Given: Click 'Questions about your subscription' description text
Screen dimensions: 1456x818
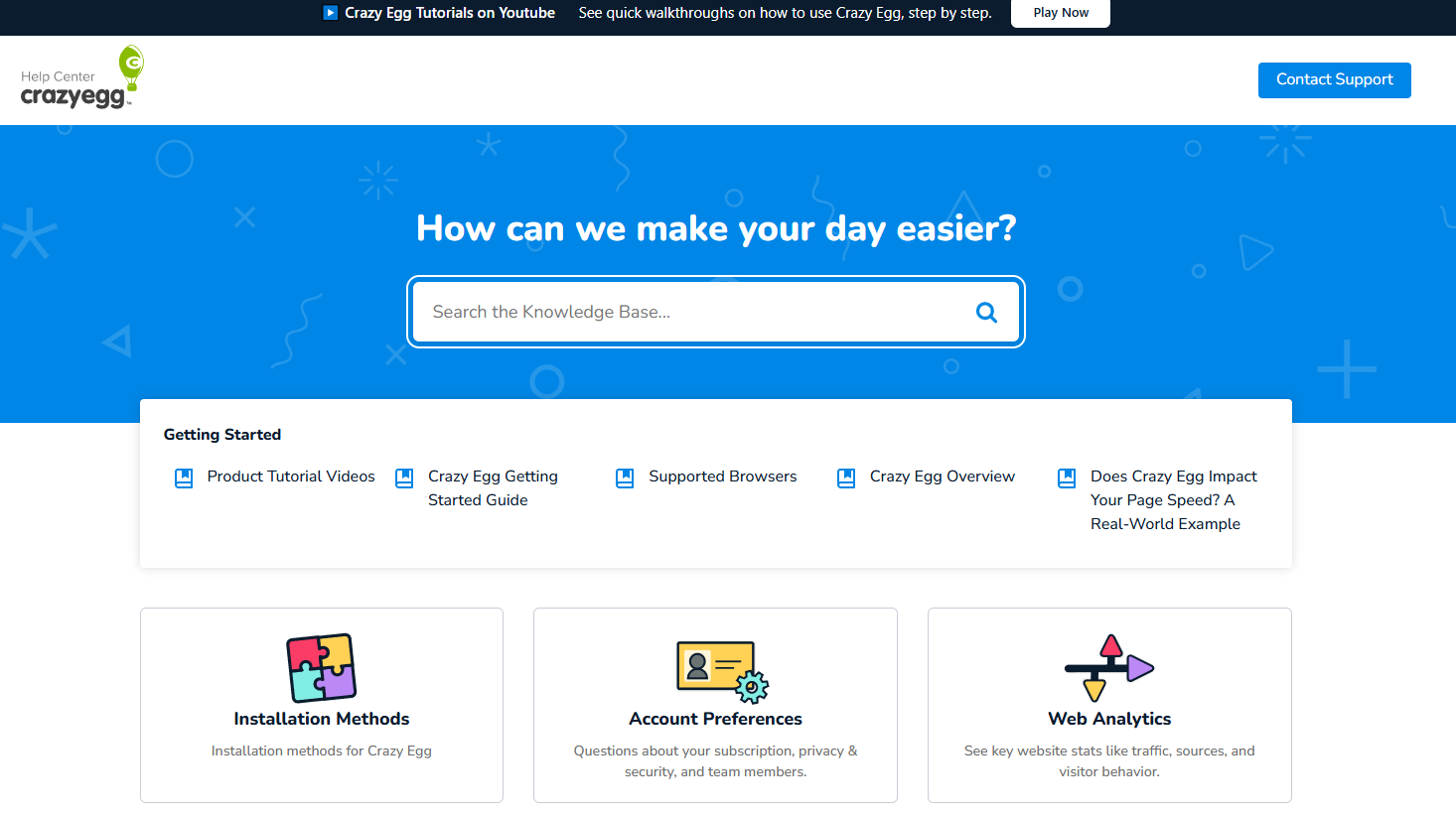Looking at the screenshot, I should [715, 761].
